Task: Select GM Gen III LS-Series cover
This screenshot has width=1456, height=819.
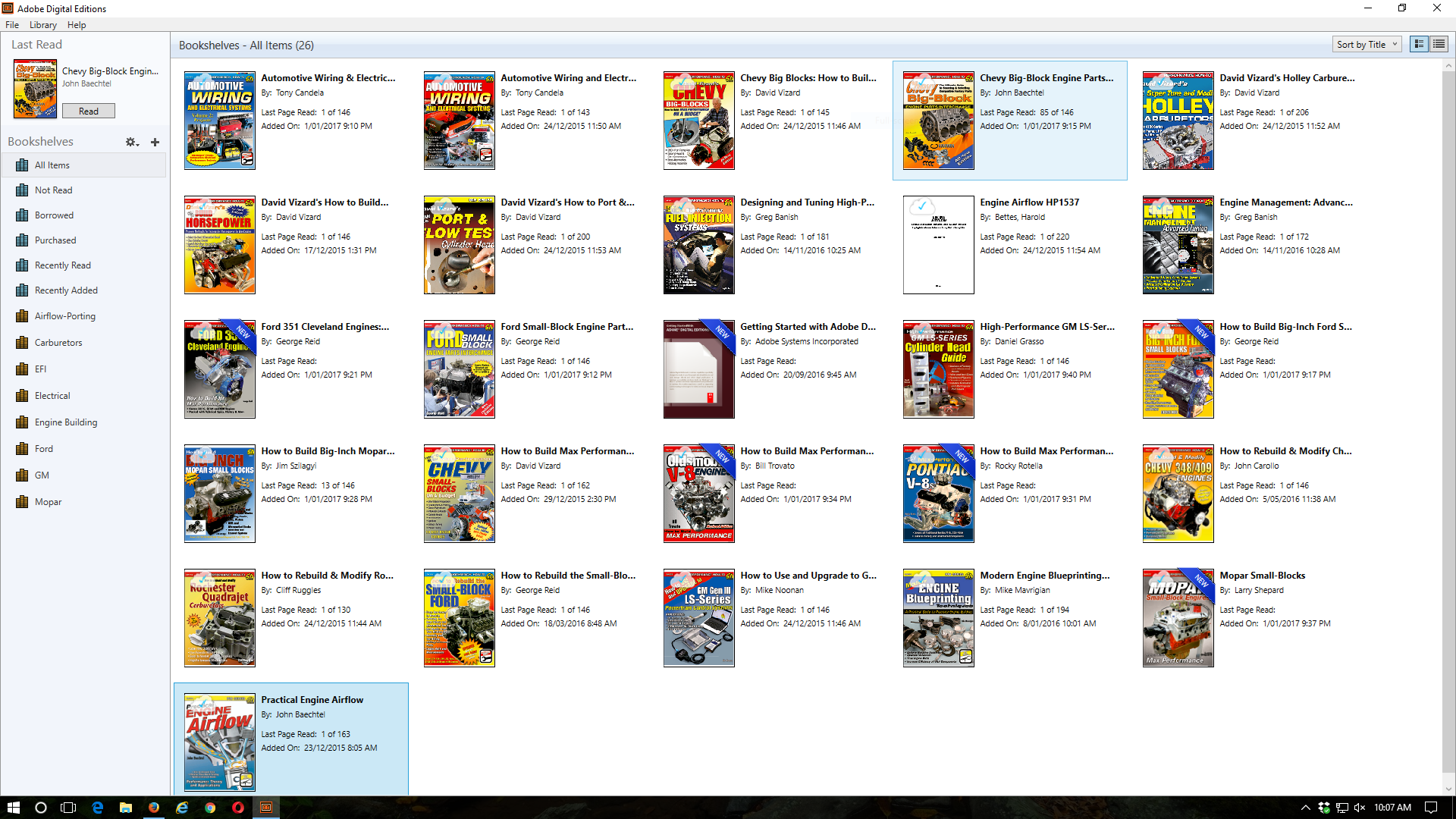Action: click(699, 618)
